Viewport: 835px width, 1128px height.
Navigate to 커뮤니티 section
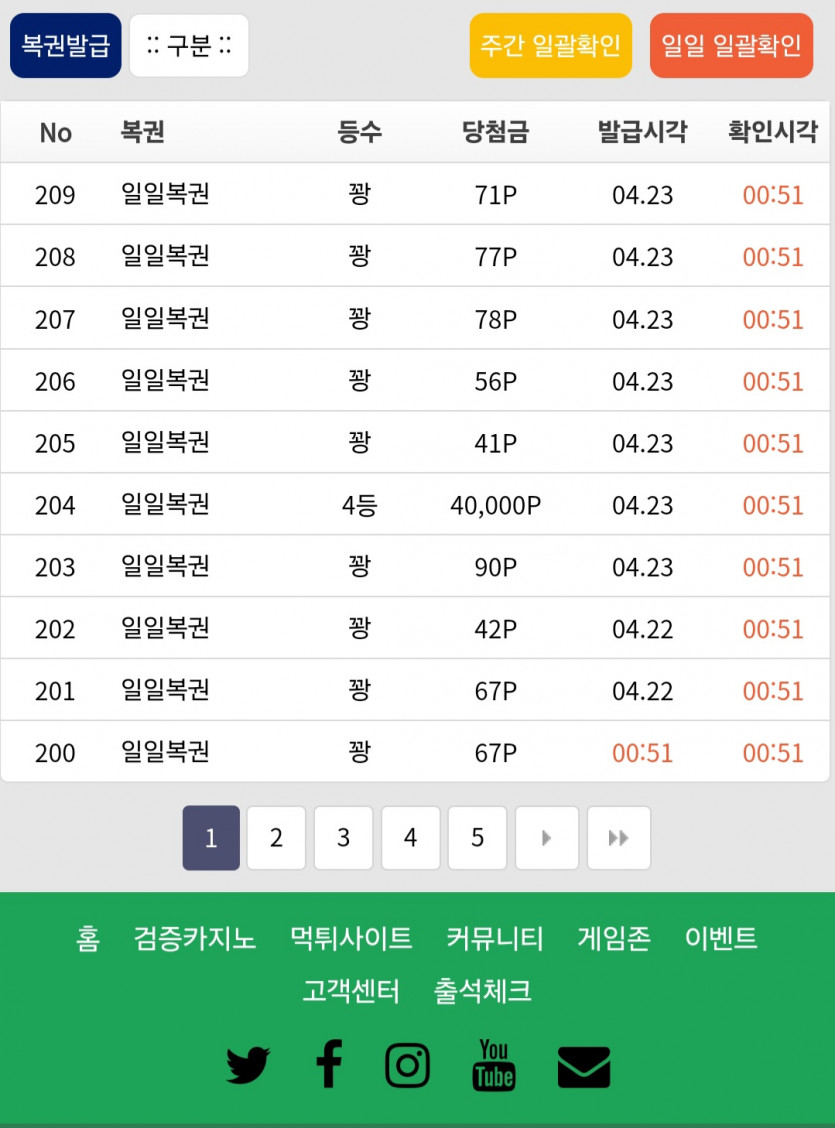click(x=495, y=939)
